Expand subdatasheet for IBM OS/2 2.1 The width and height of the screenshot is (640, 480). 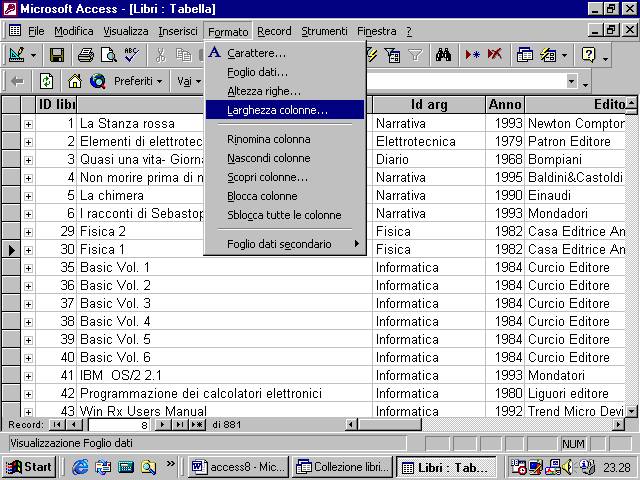pos(28,376)
